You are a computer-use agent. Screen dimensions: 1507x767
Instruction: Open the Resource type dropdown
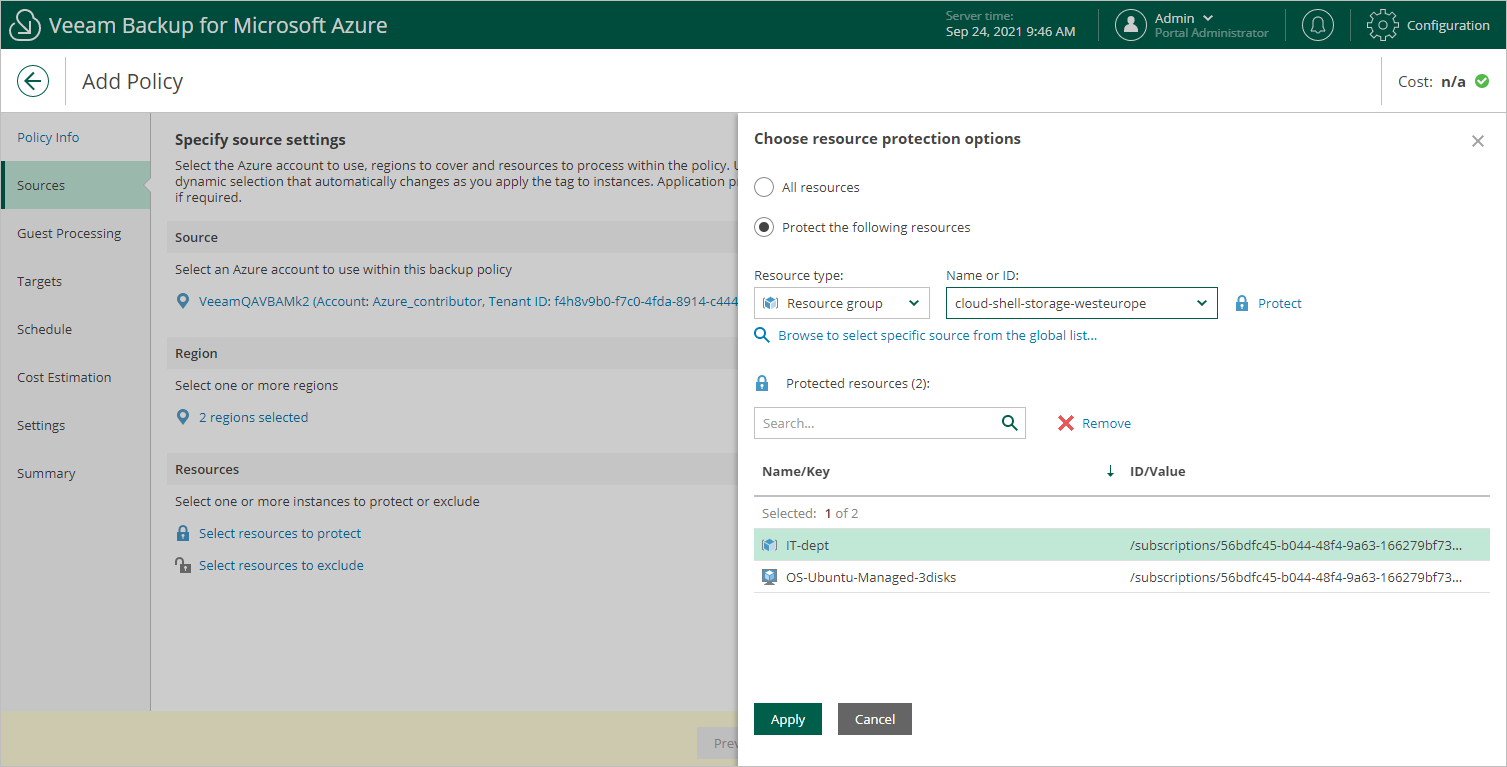pyautogui.click(x=842, y=303)
